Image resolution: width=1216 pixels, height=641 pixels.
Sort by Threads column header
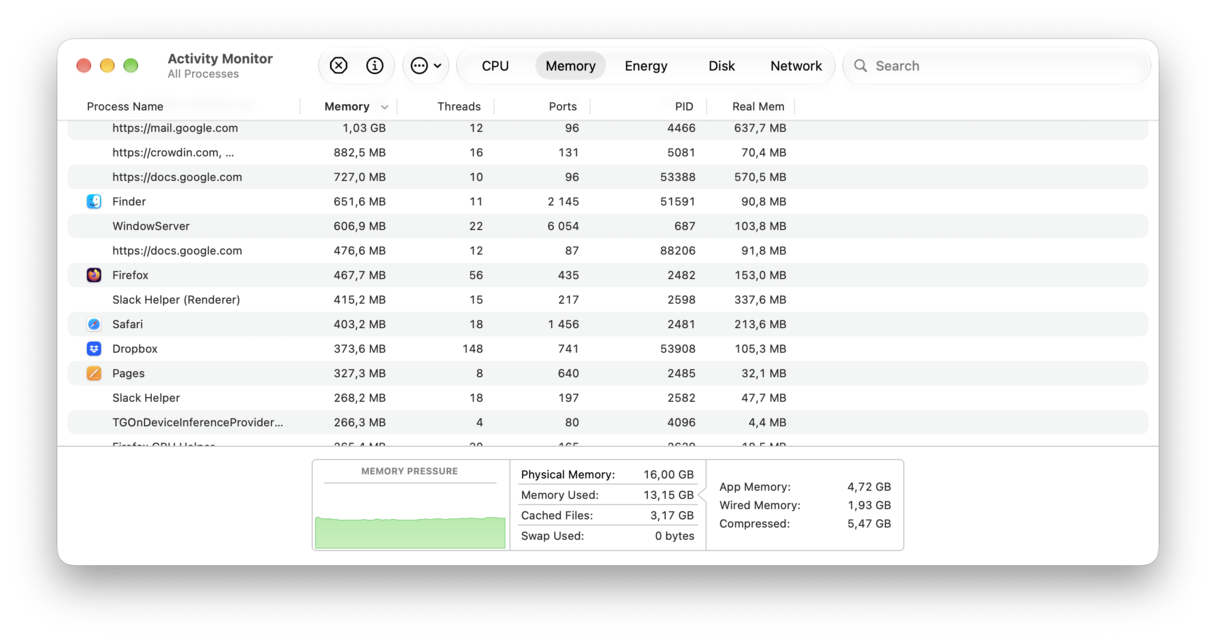click(x=459, y=106)
